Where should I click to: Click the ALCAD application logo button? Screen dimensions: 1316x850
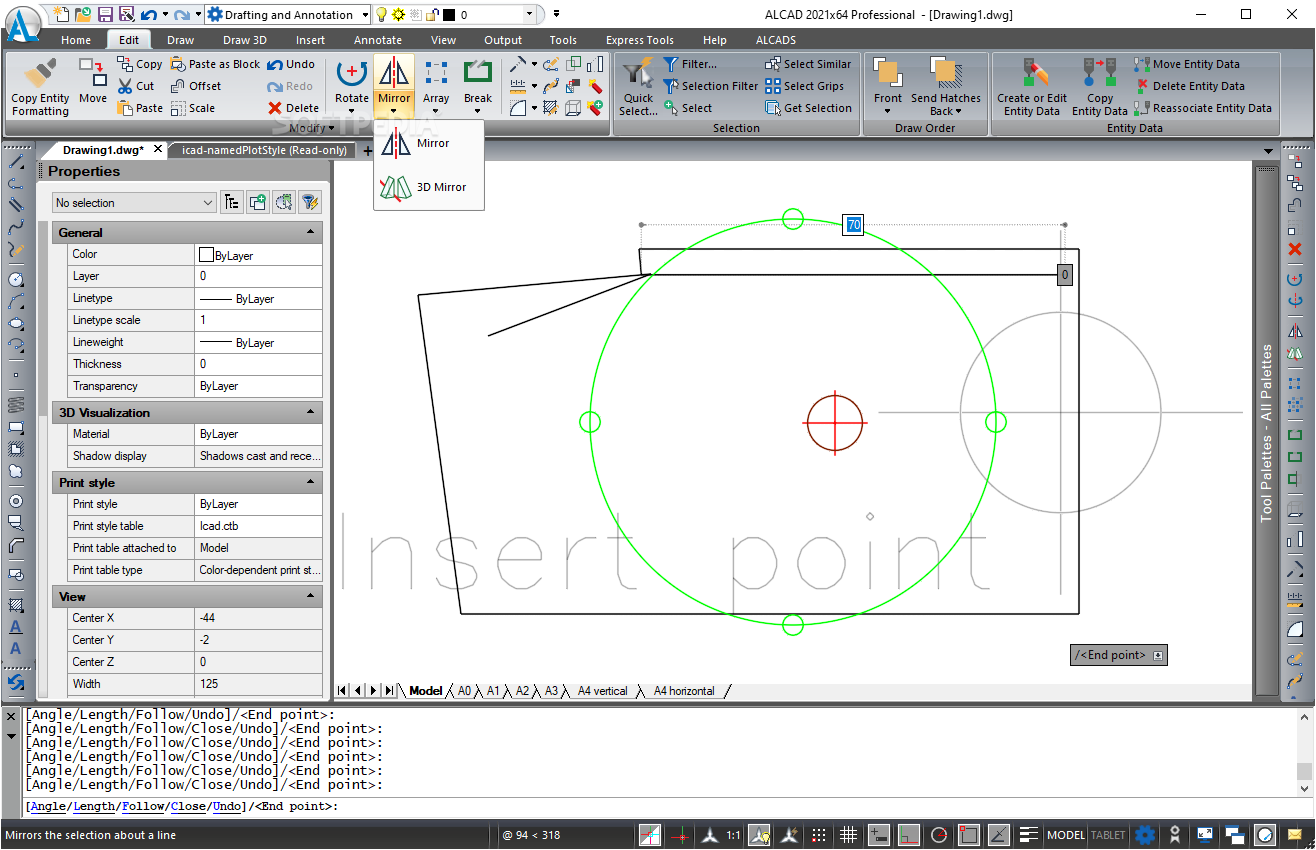pos(22,24)
